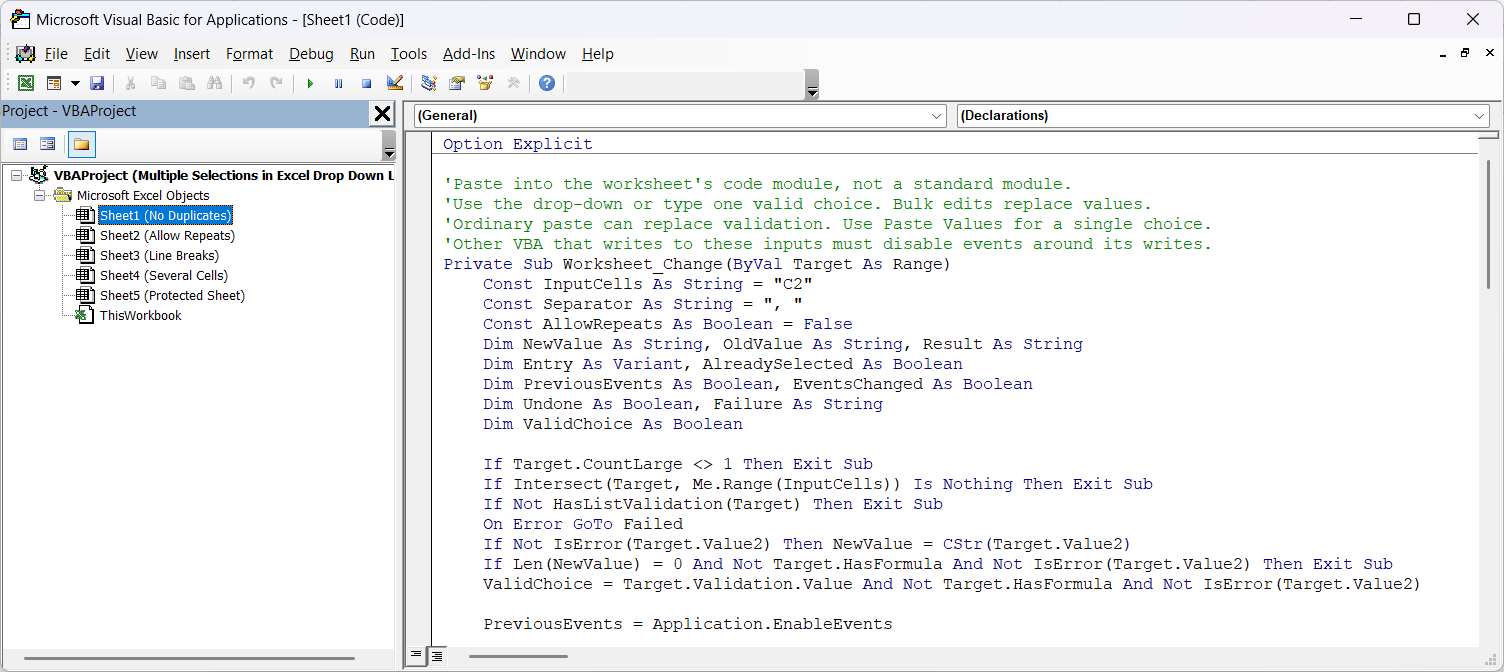Open Project Explorer toolbar icon
This screenshot has height=672, width=1504.
tap(429, 83)
